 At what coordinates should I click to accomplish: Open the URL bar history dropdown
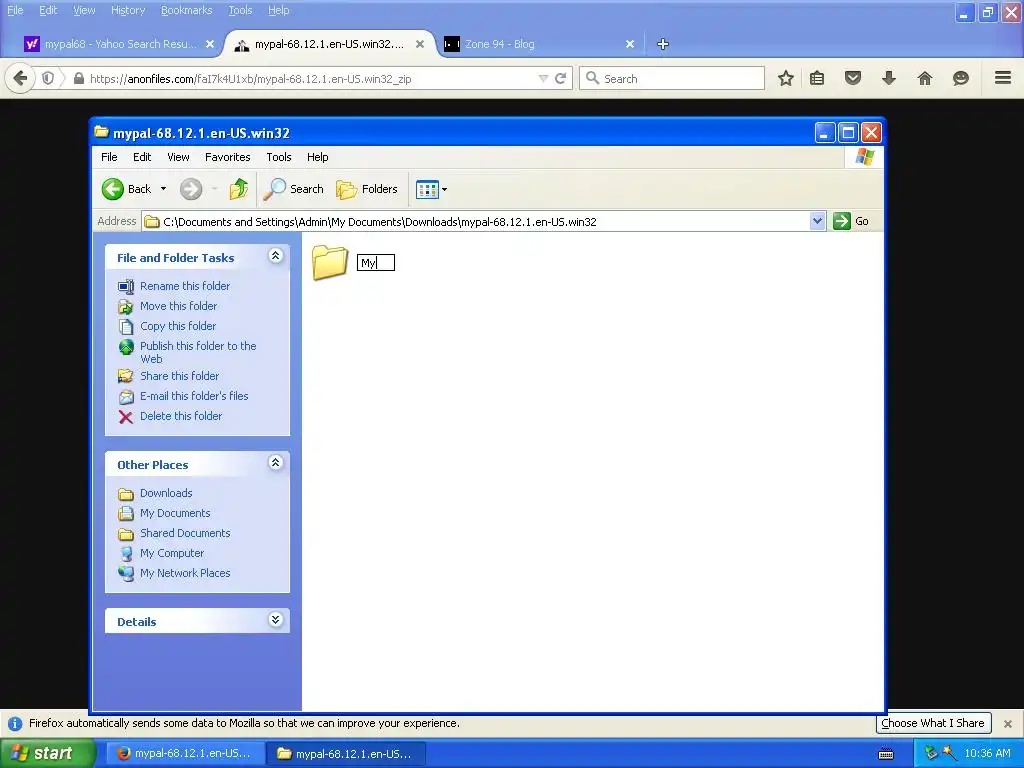tap(543, 78)
